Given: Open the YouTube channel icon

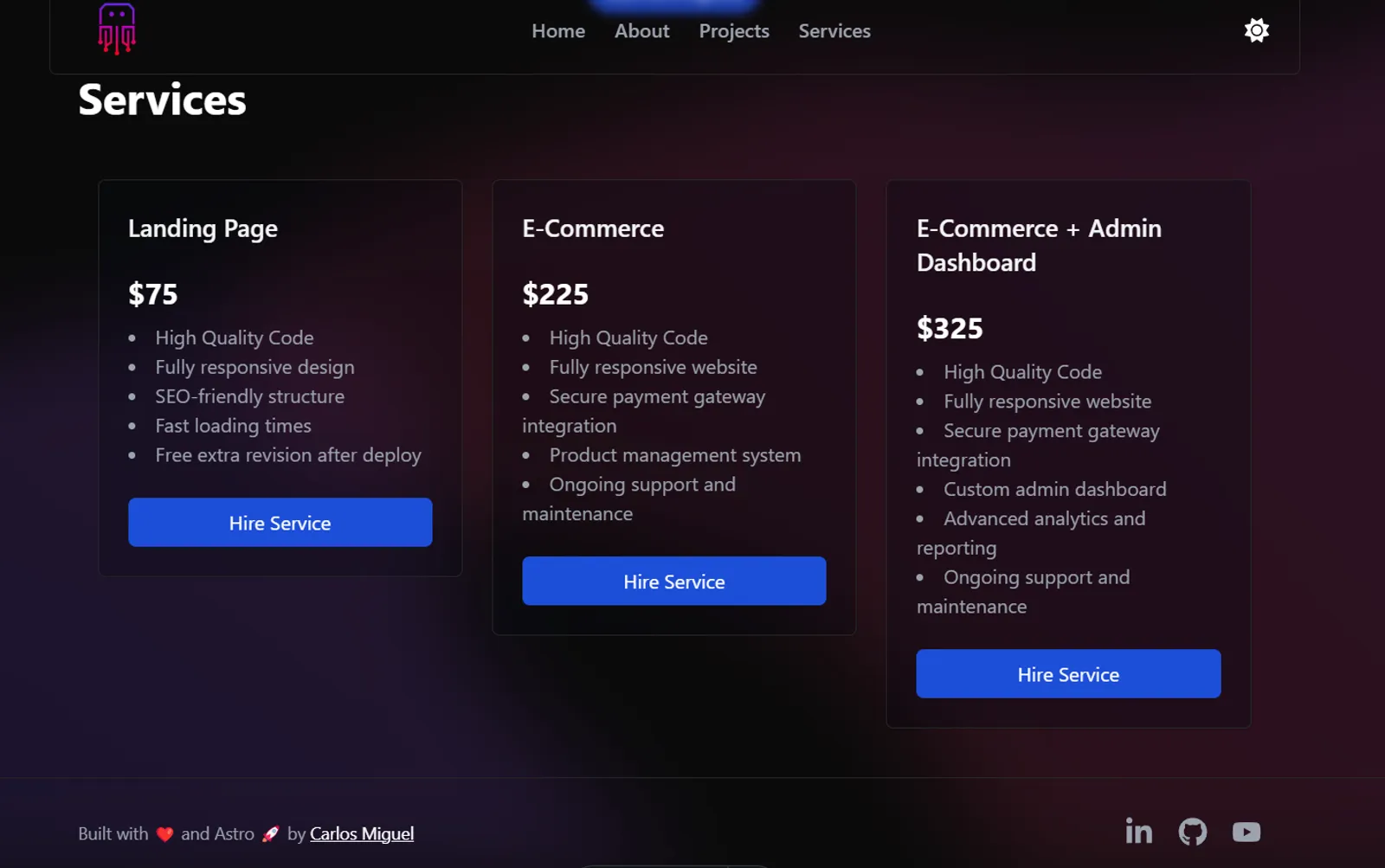Looking at the screenshot, I should tap(1246, 832).
